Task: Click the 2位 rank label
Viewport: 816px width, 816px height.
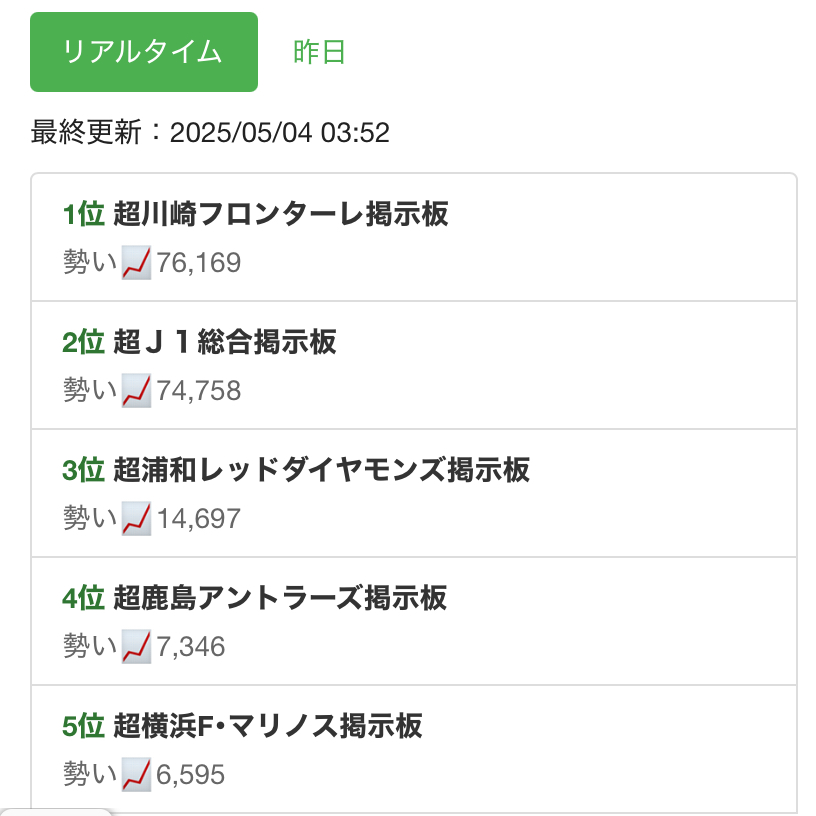Action: pos(83,342)
